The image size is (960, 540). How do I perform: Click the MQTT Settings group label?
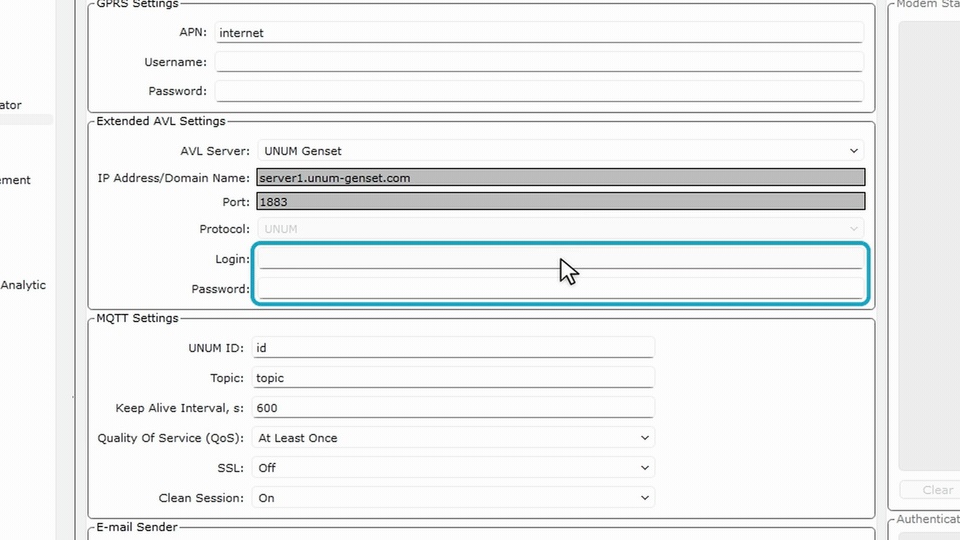(137, 318)
